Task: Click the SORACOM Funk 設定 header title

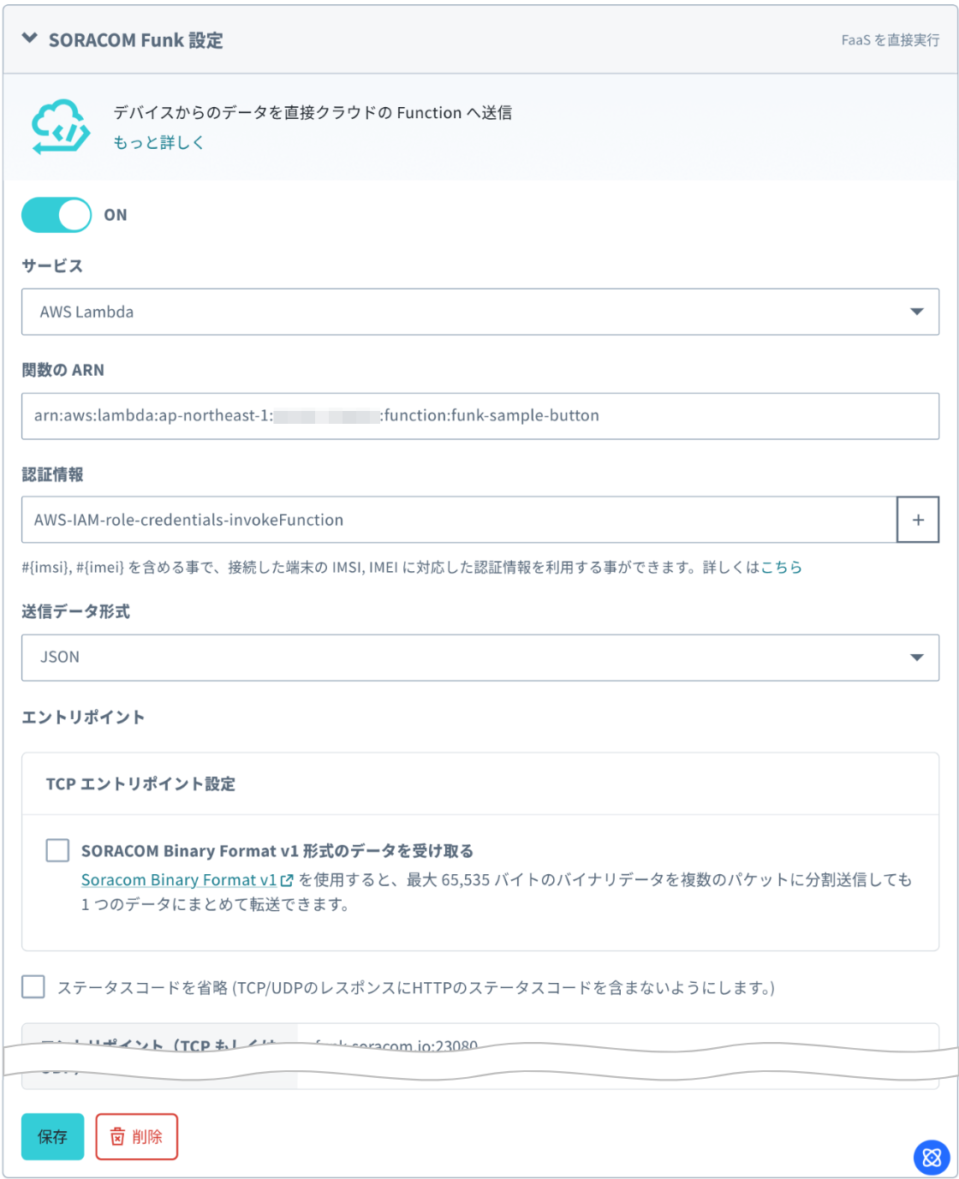Action: point(136,41)
